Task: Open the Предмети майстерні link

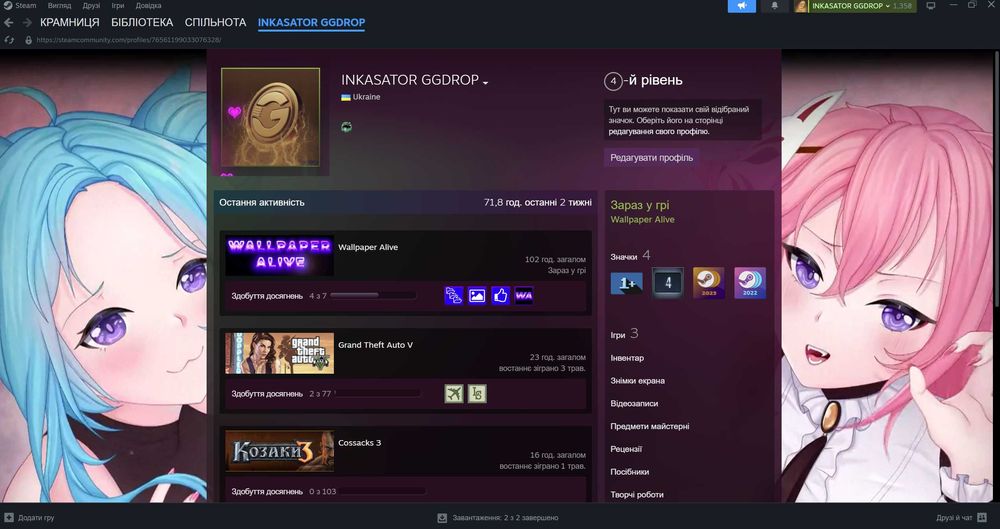Action: (x=649, y=426)
